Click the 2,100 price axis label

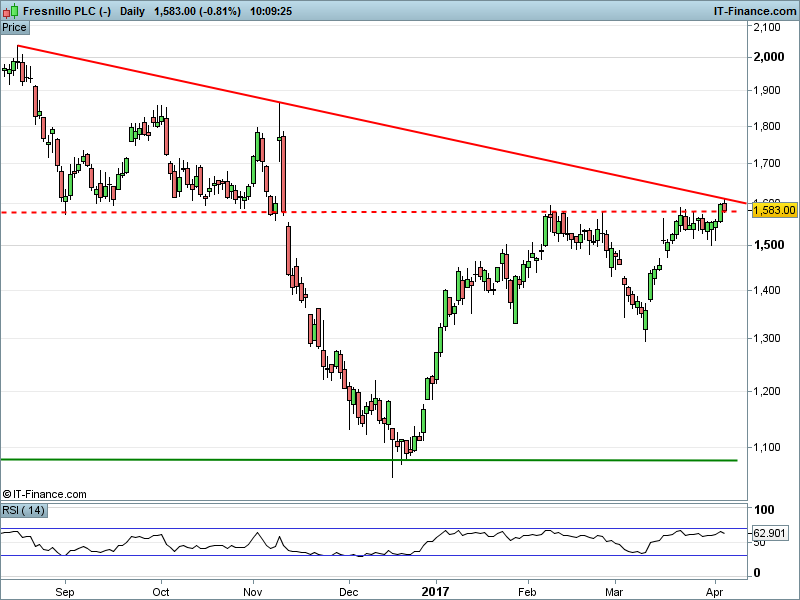coord(767,27)
